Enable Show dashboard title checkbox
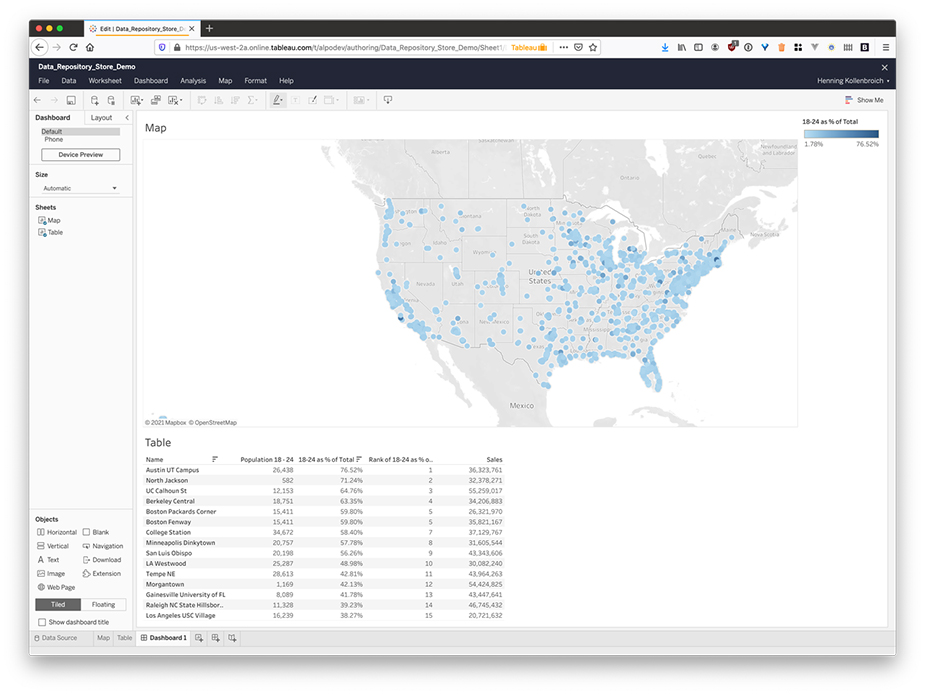Screen dimensions: 925x694 (42, 622)
